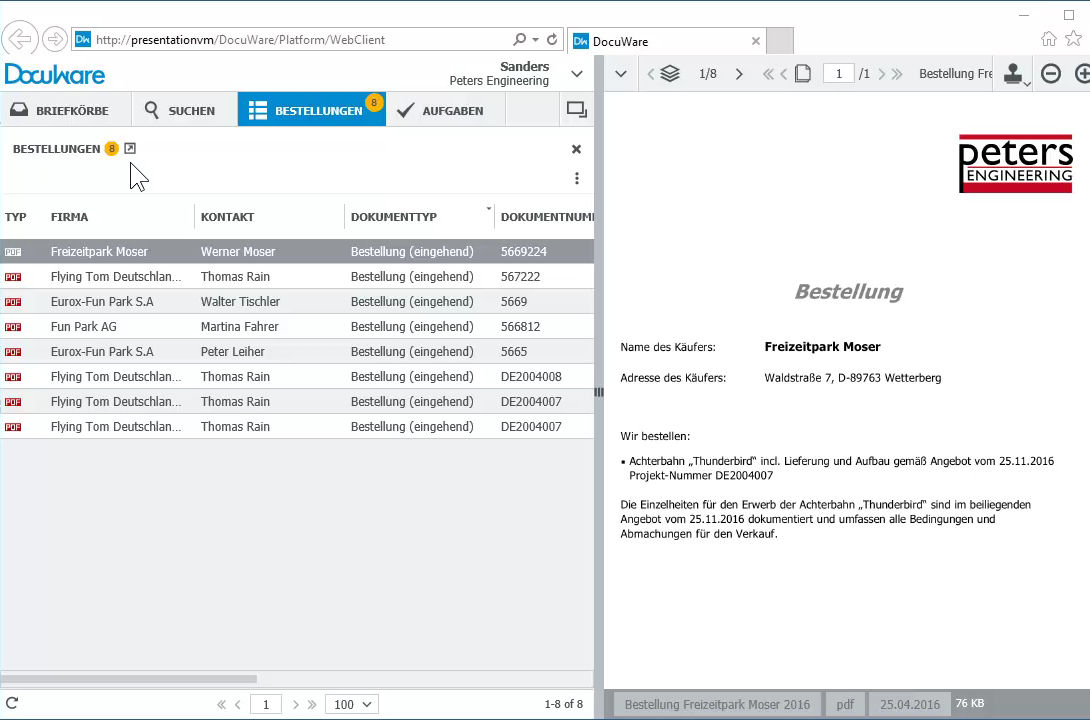Open the three-dot list options menu
This screenshot has height=720, width=1090.
(577, 179)
